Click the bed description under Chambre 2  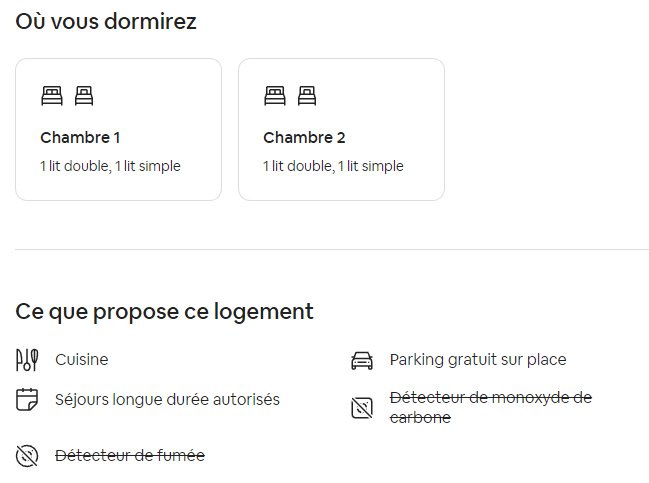333,166
